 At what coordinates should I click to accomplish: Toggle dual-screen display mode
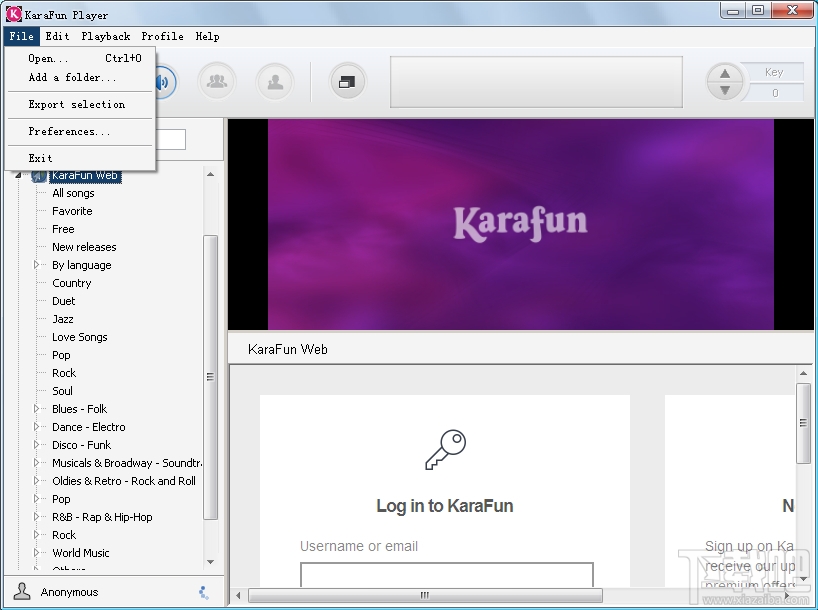click(347, 82)
